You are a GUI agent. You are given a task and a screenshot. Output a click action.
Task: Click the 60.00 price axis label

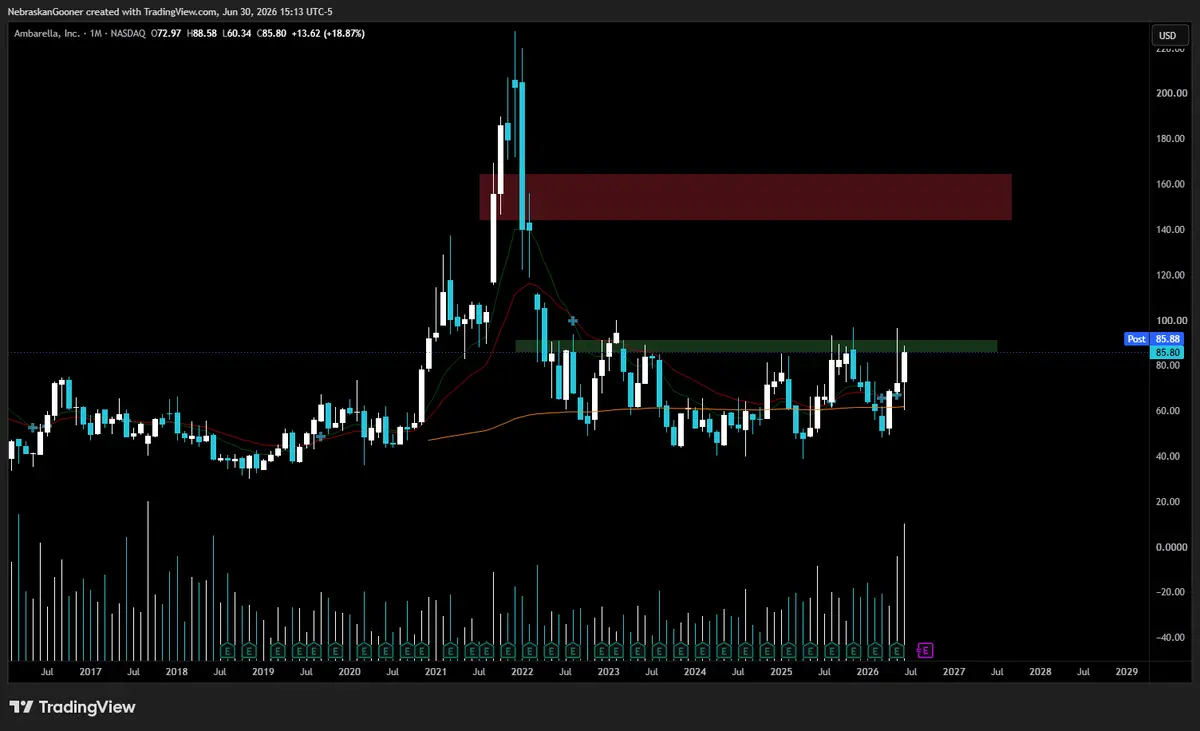(x=1168, y=411)
